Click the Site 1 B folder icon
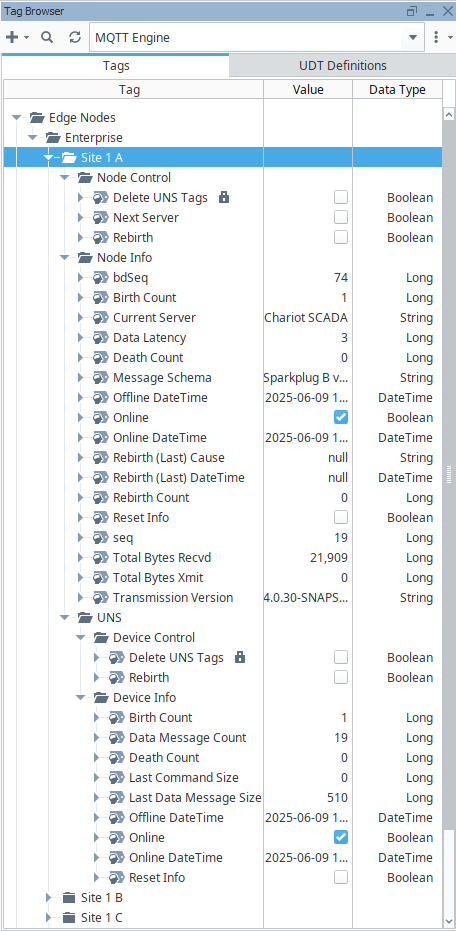 point(69,897)
